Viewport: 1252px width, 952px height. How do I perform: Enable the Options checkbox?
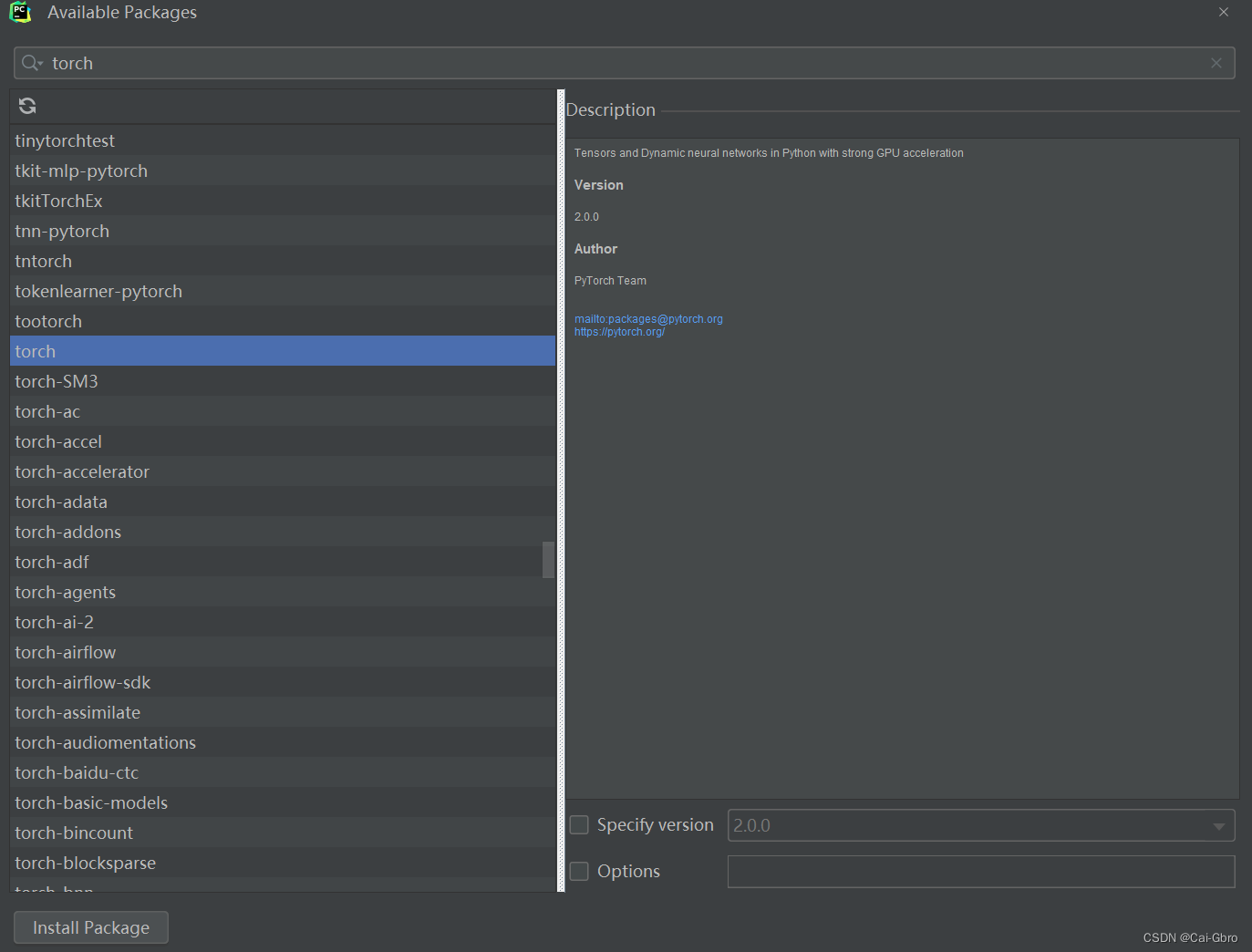pyautogui.click(x=579, y=871)
